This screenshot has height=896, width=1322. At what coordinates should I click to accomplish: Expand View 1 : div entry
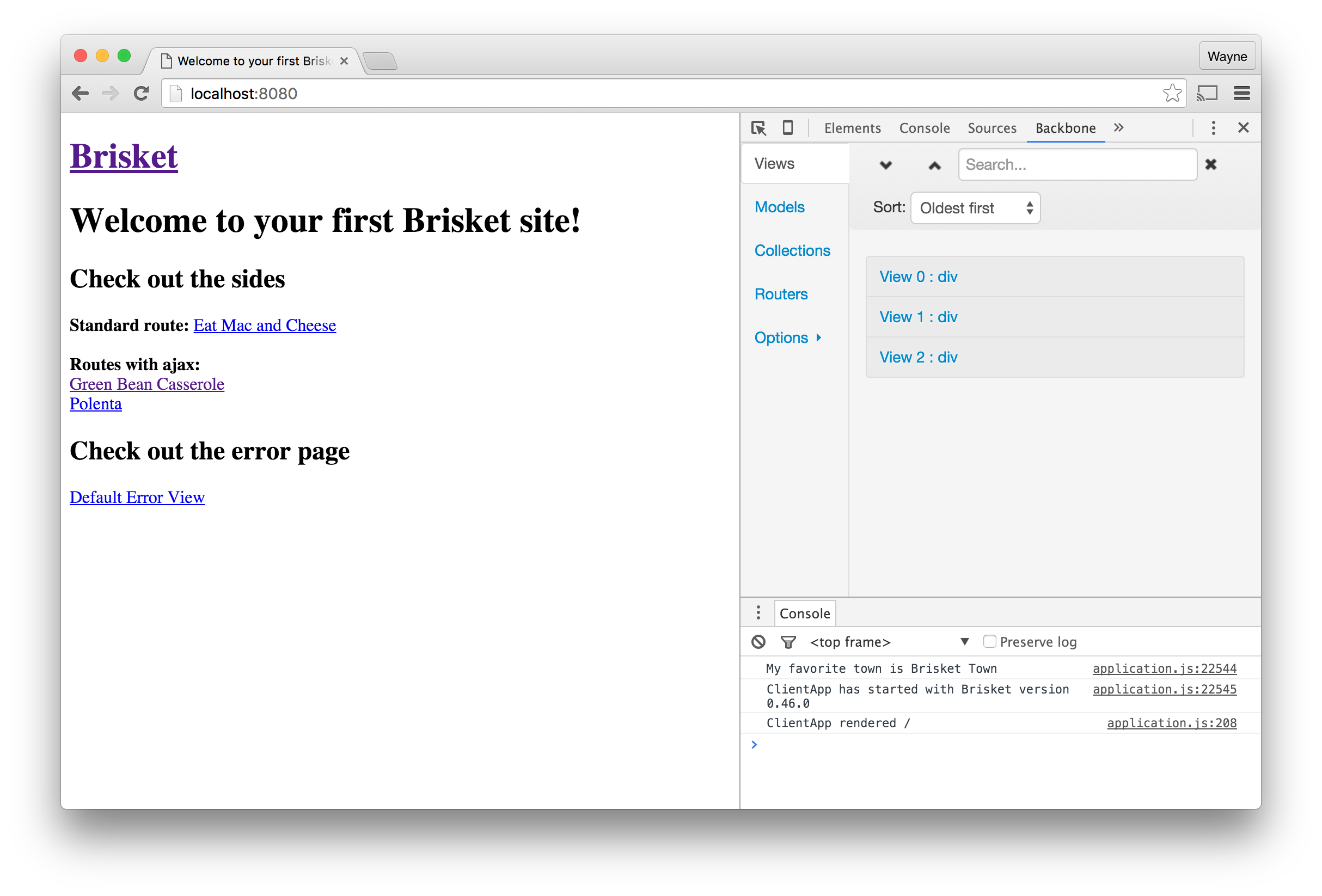click(x=918, y=317)
